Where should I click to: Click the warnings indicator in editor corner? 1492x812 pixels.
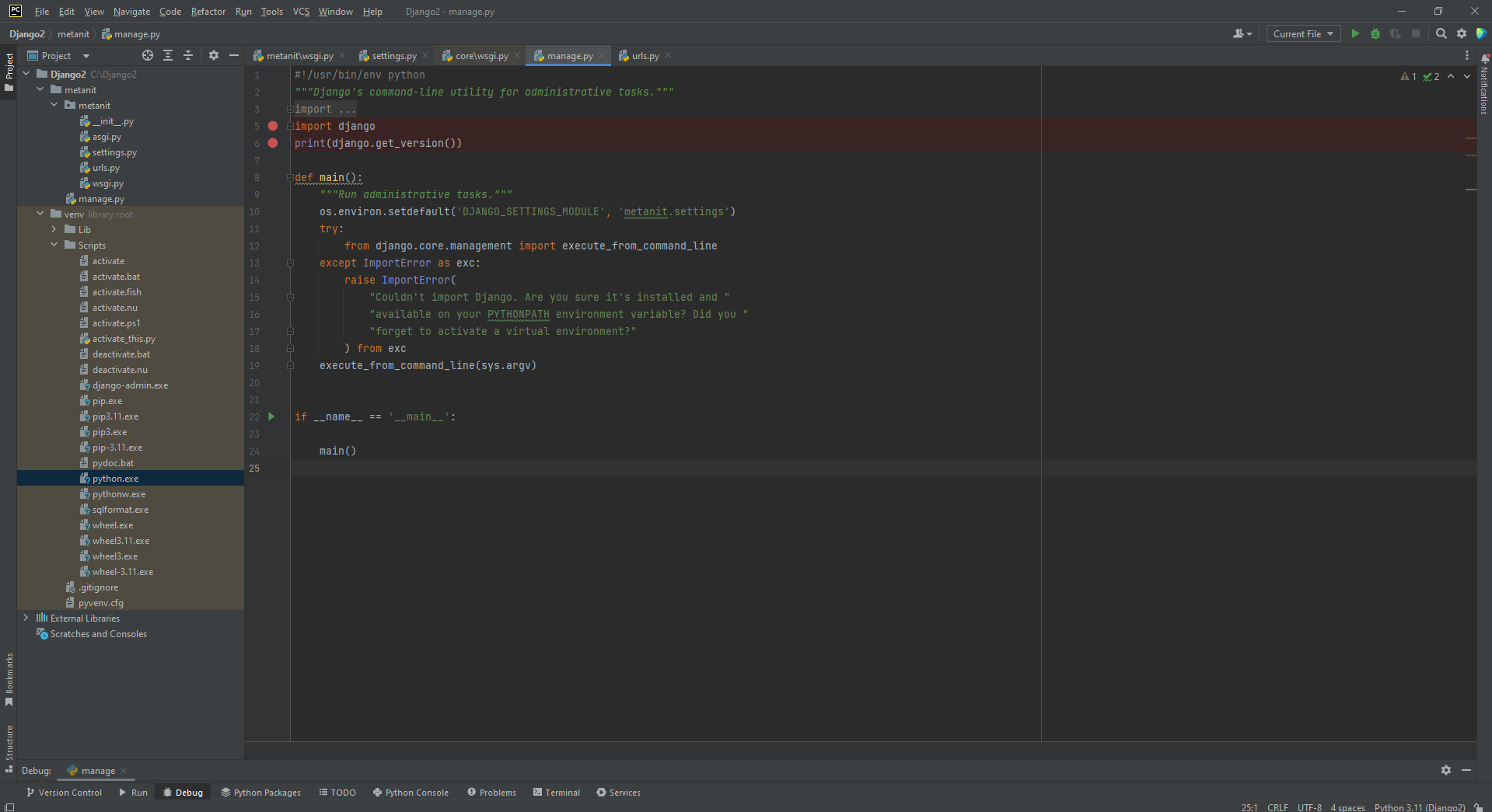(x=1409, y=76)
